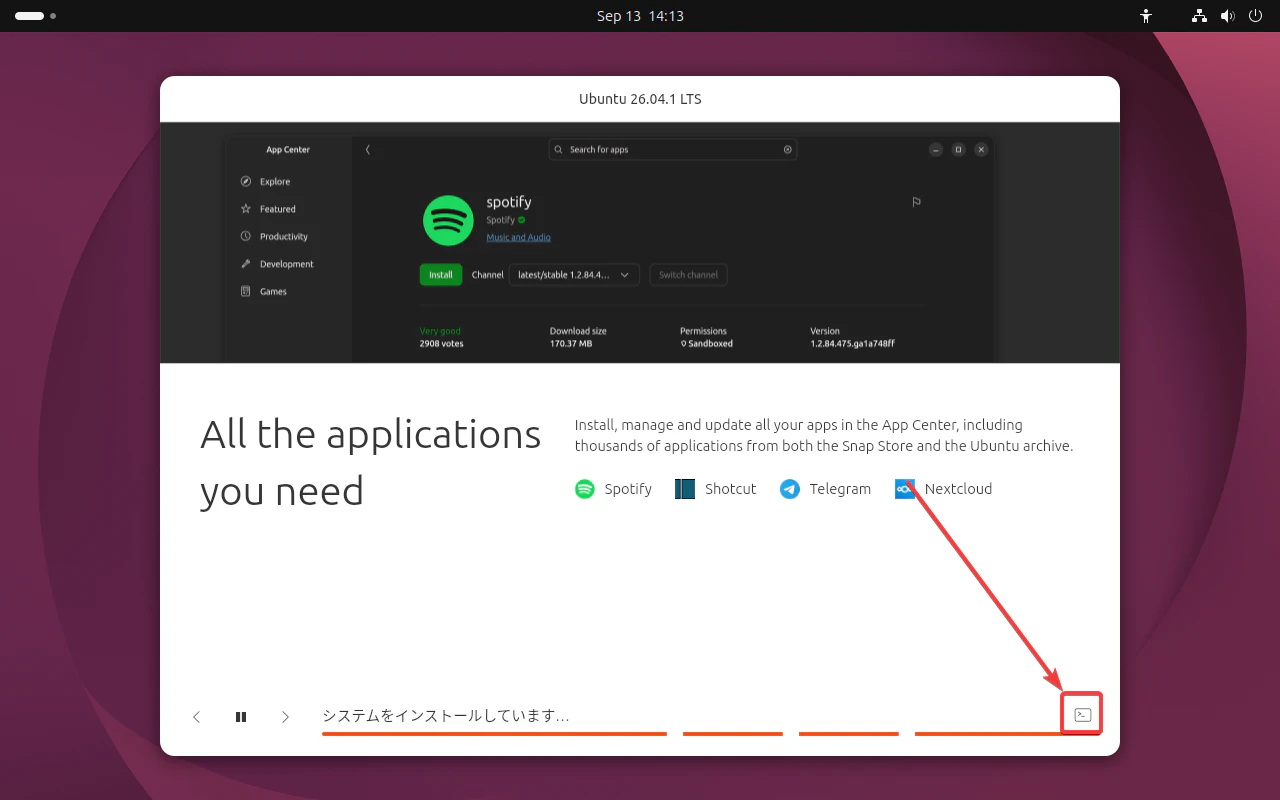This screenshot has height=800, width=1280.
Task: Click the Productivity clock icon in App Center
Action: 246,236
